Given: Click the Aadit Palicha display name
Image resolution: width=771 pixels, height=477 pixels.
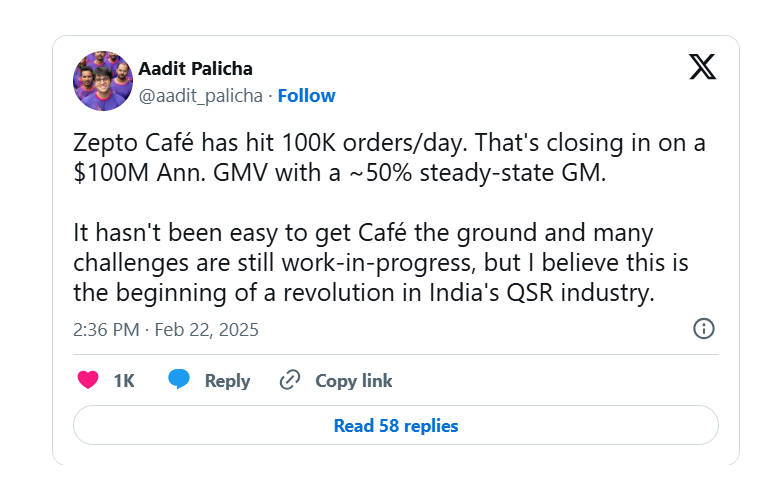Looking at the screenshot, I should coord(195,69).
